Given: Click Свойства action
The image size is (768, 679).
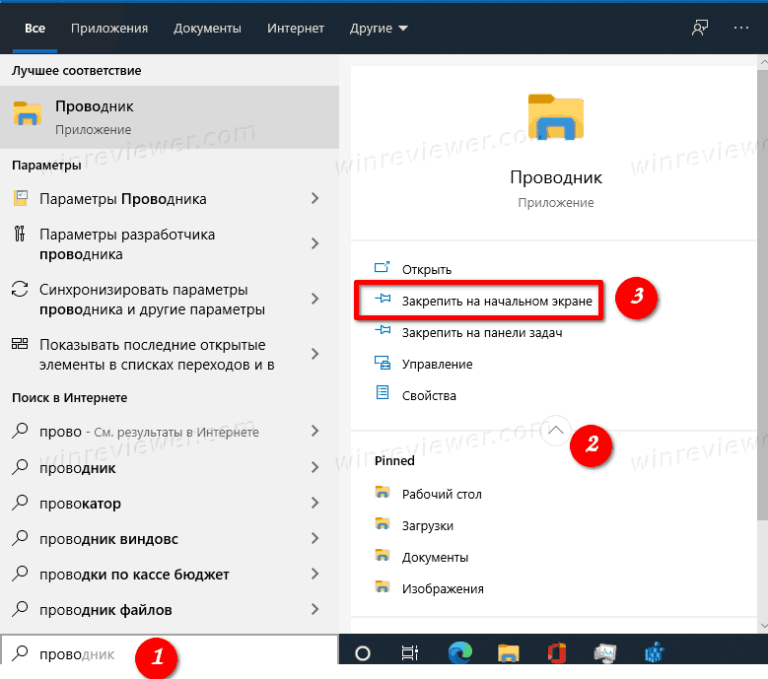Looking at the screenshot, I should click(x=429, y=395).
